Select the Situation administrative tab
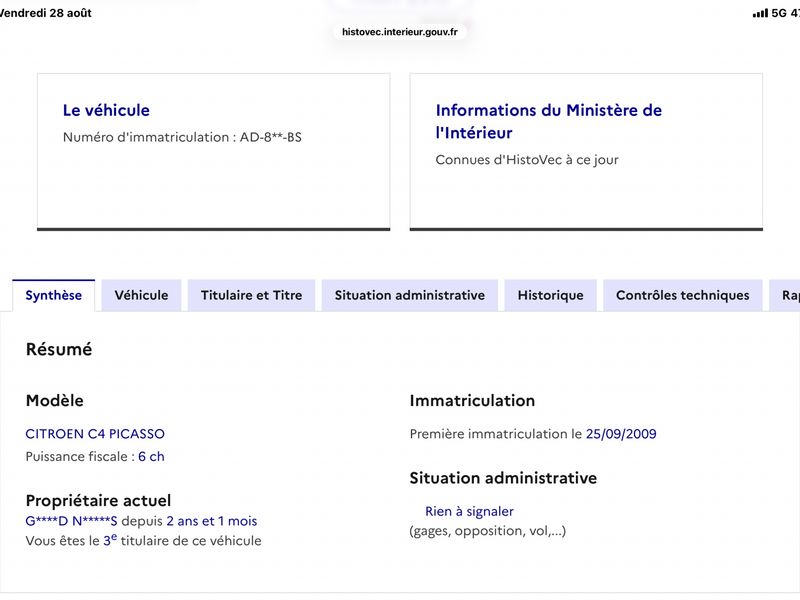Screen dimensions: 800x600 pos(410,295)
